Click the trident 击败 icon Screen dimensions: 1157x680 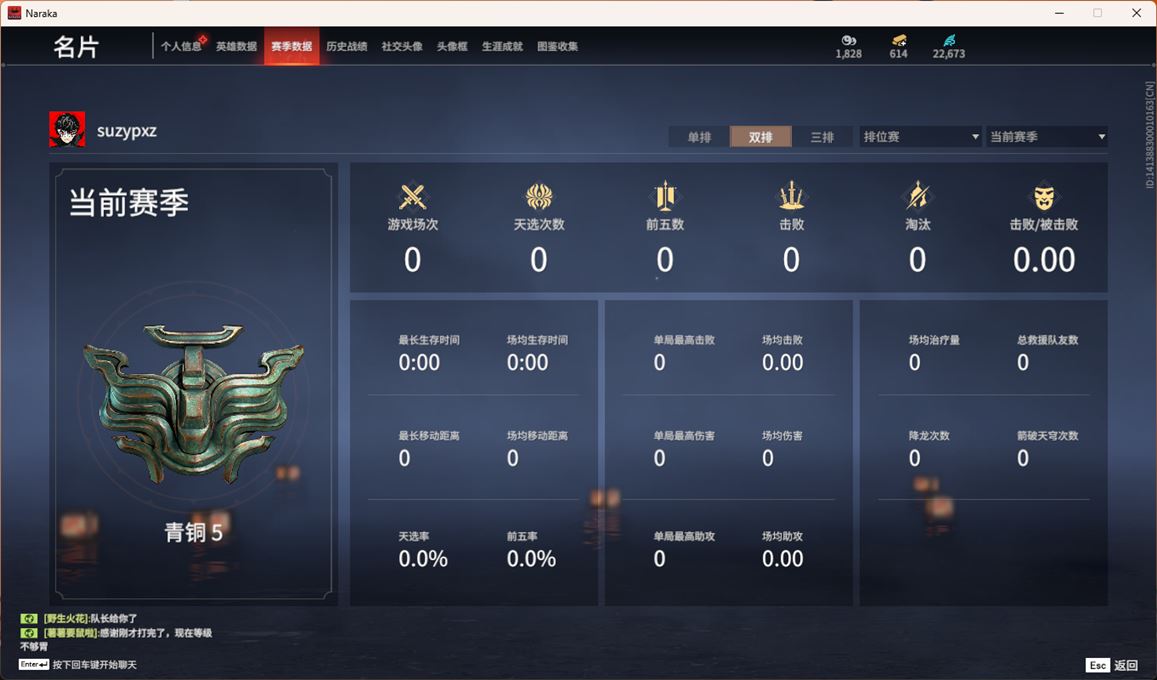coord(791,196)
